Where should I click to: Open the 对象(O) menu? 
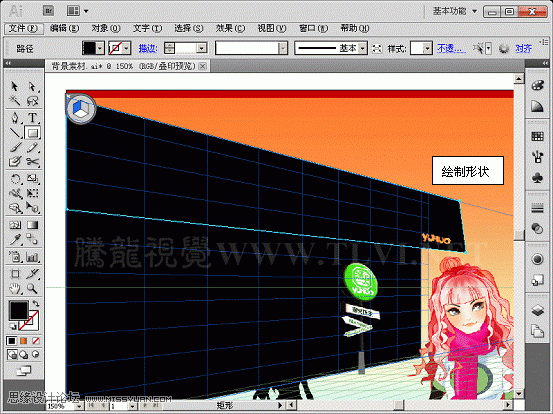[x=106, y=29]
